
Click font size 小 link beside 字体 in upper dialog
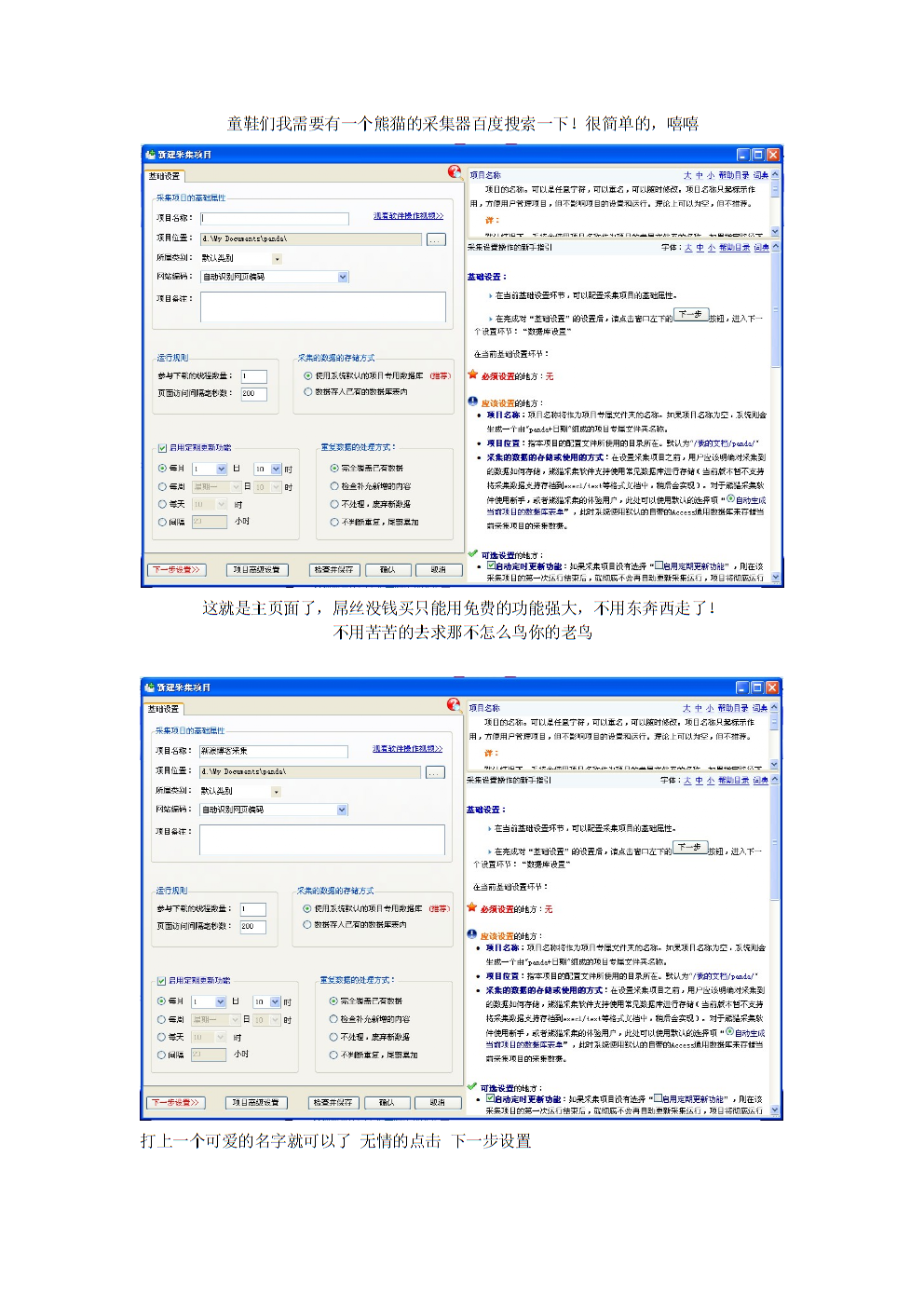pos(712,248)
